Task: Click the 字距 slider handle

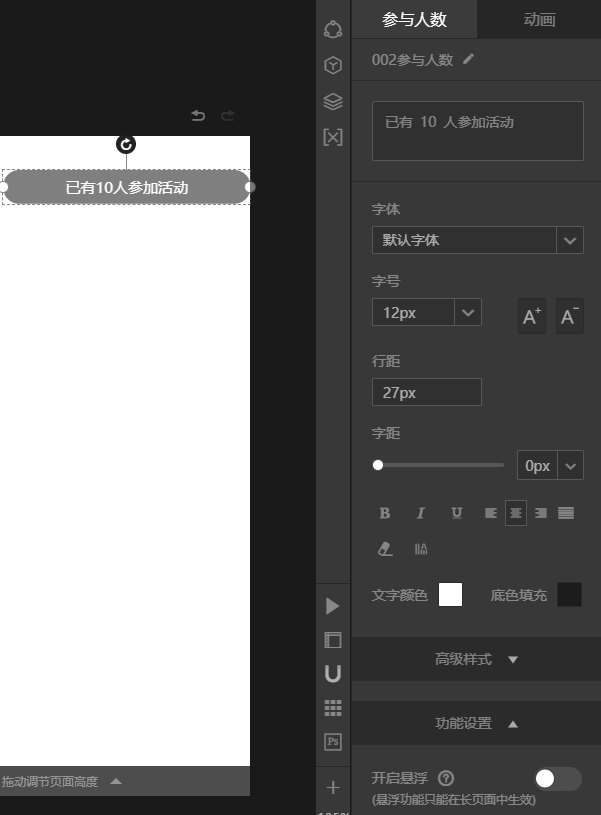Action: point(378,465)
